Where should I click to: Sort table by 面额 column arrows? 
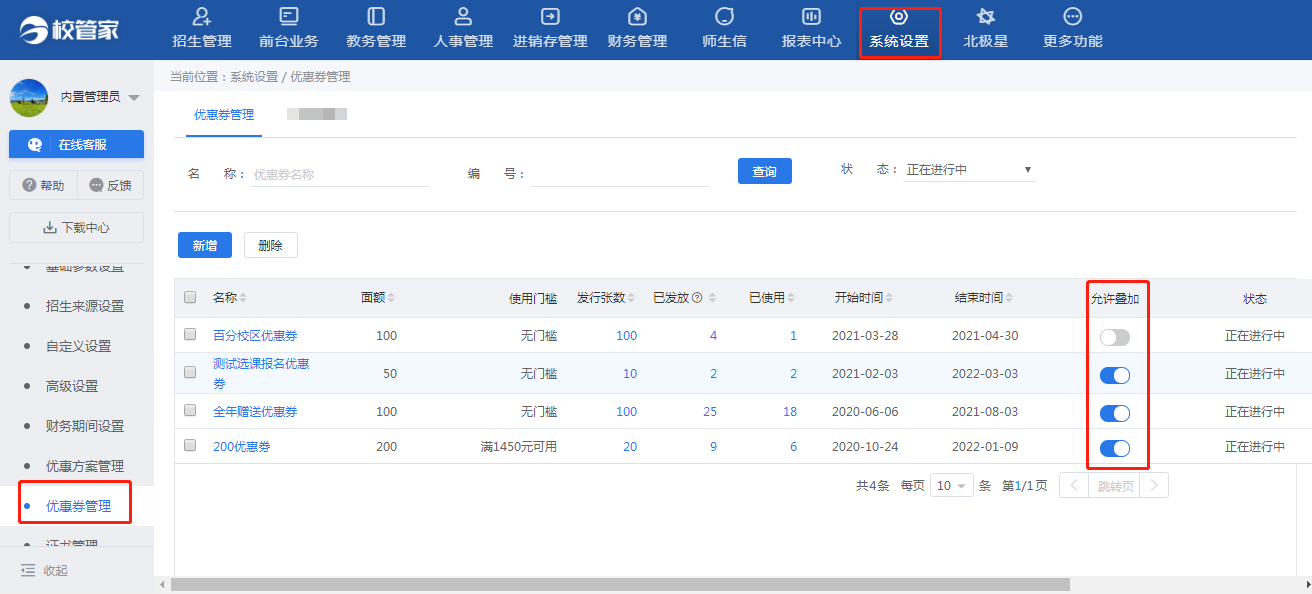pyautogui.click(x=391, y=298)
